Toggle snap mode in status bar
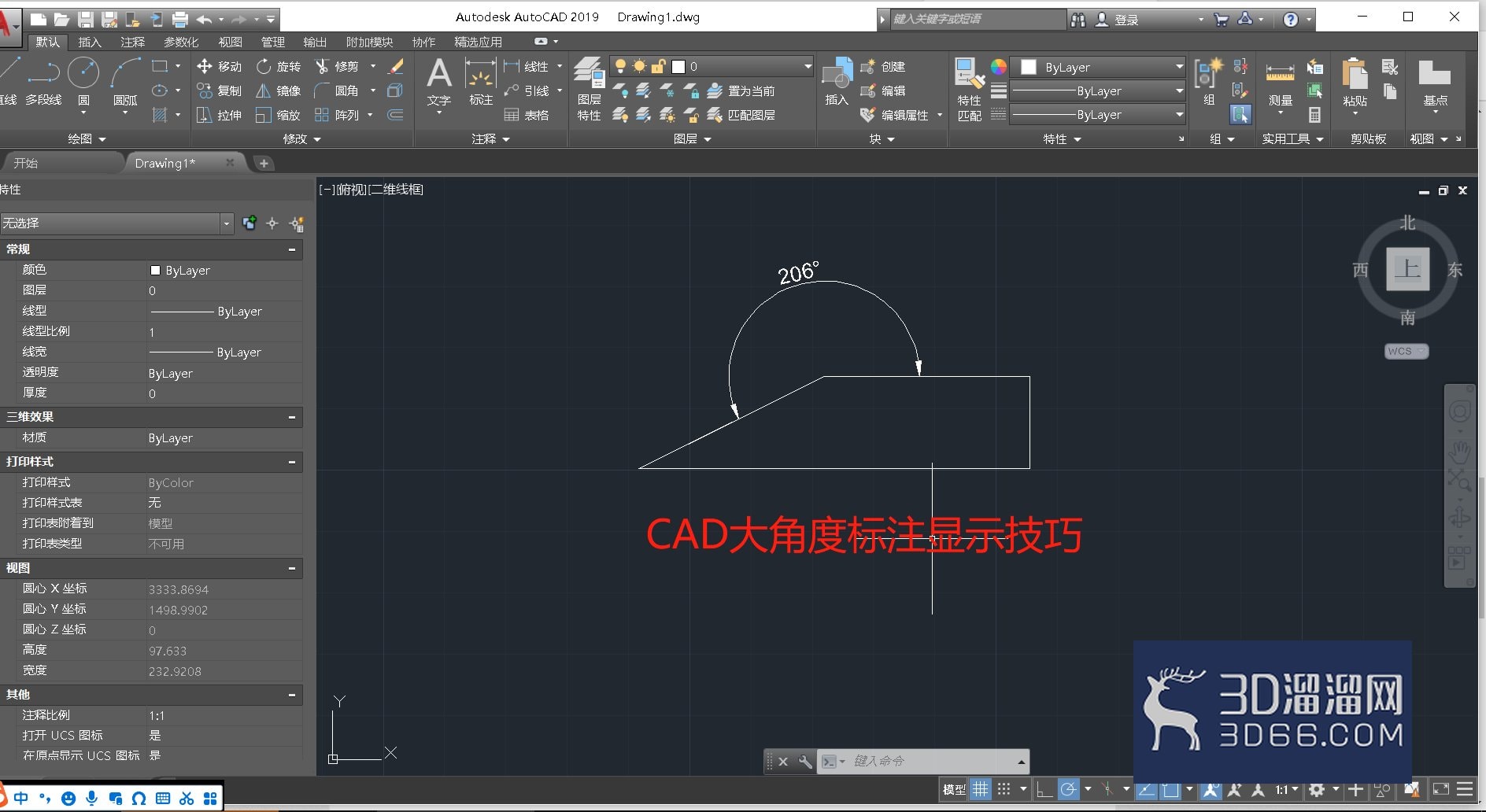Image resolution: width=1486 pixels, height=812 pixels. click(x=1004, y=788)
